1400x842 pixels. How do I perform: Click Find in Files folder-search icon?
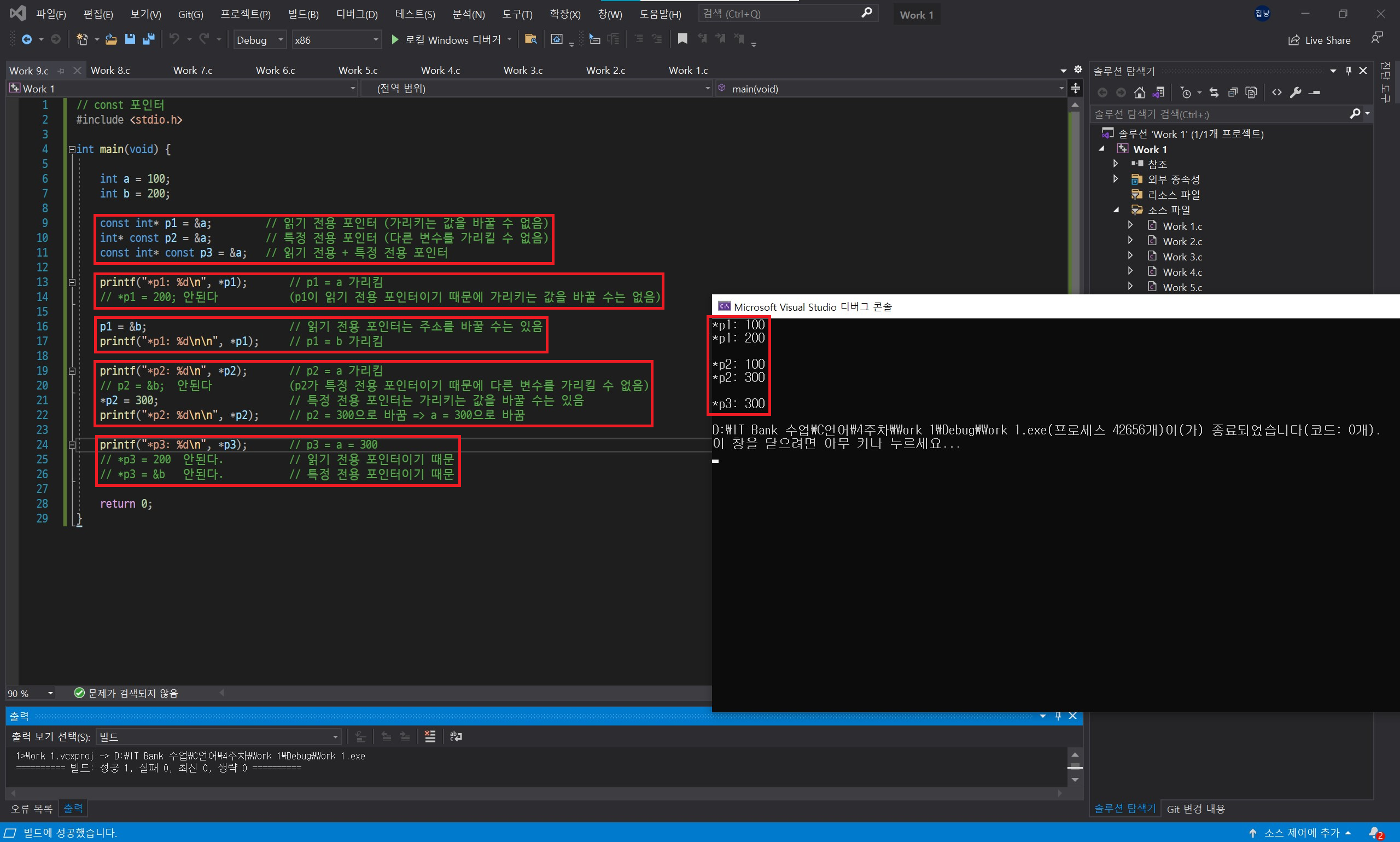(530, 39)
